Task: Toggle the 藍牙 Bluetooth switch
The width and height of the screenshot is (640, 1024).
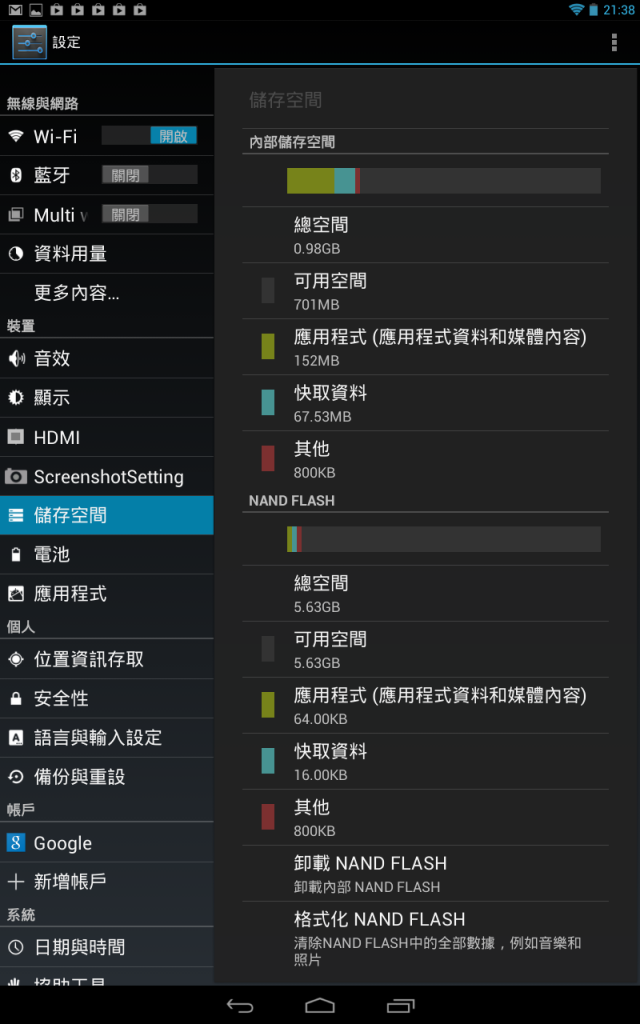Action: click(150, 174)
